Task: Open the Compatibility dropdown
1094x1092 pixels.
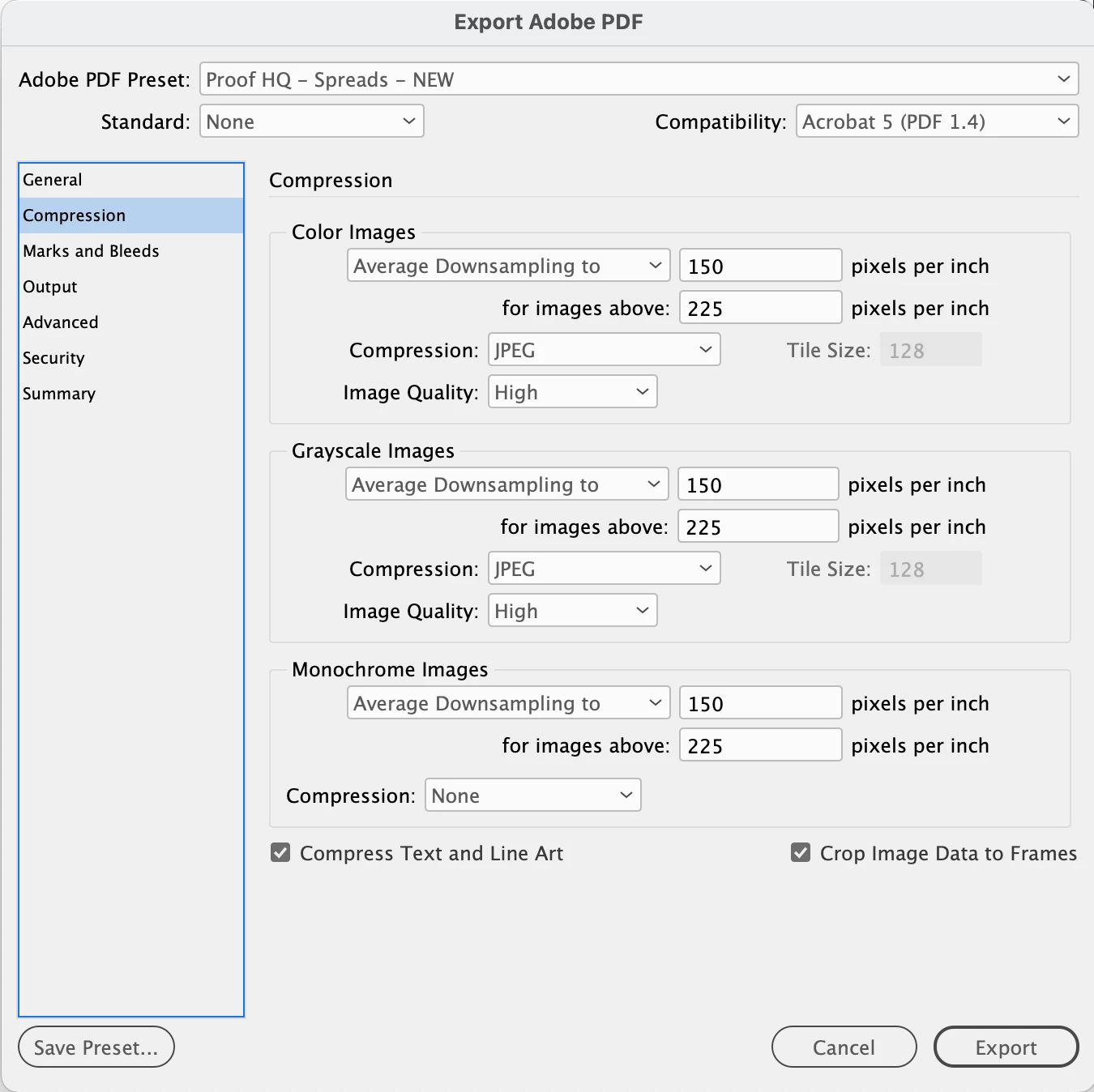Action: pos(937,122)
